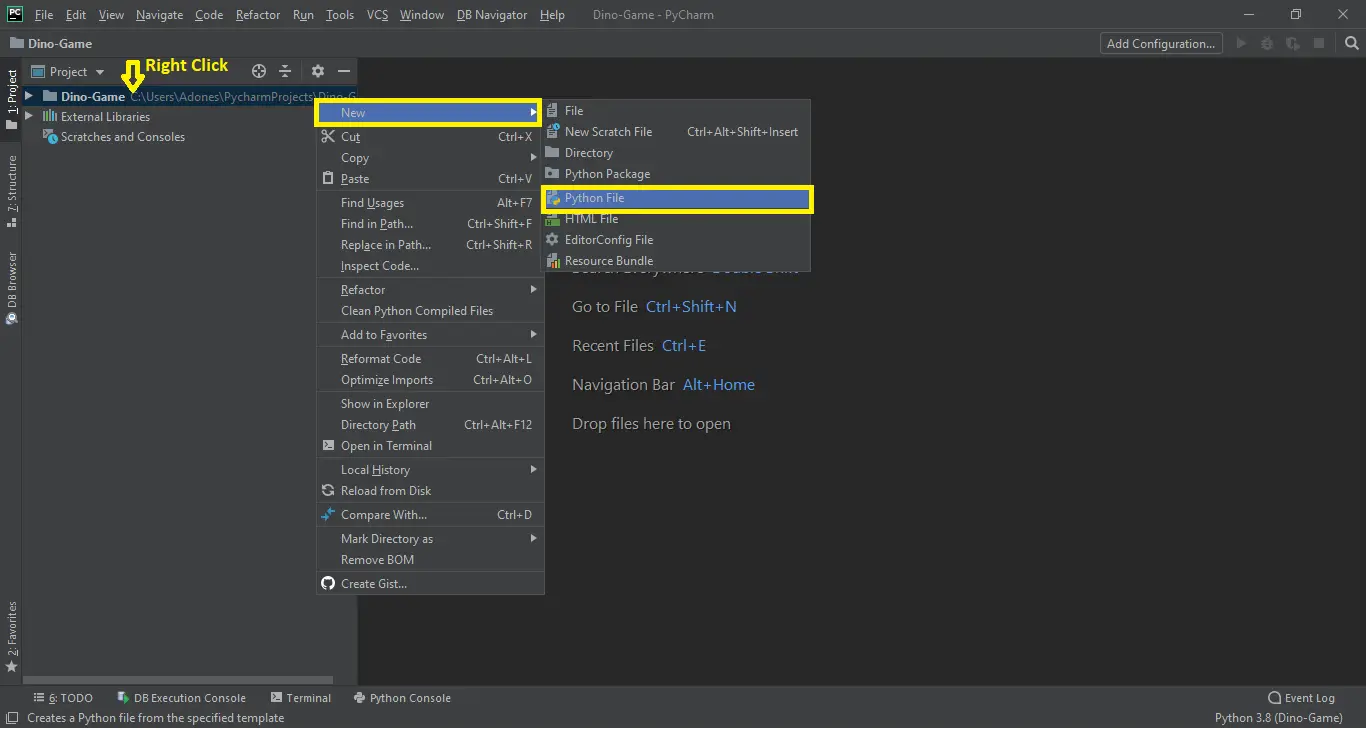Click the locate/scroll from source target icon
The width and height of the screenshot is (1366, 730).
pyautogui.click(x=259, y=71)
